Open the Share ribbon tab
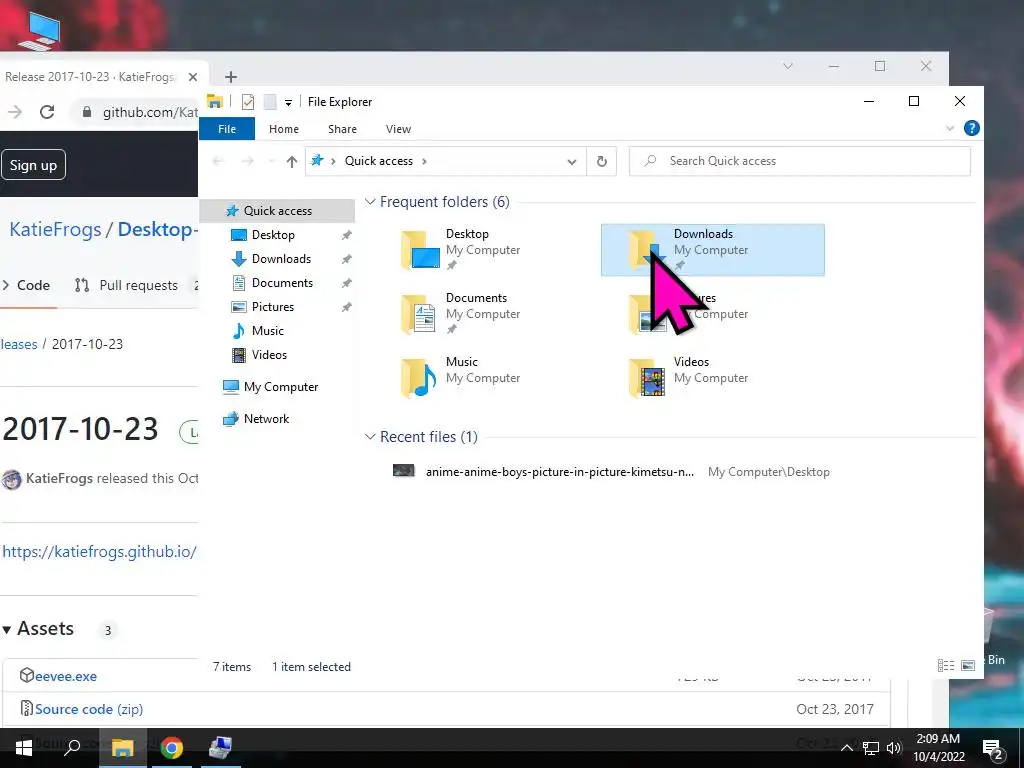Image resolution: width=1024 pixels, height=768 pixels. tap(342, 129)
